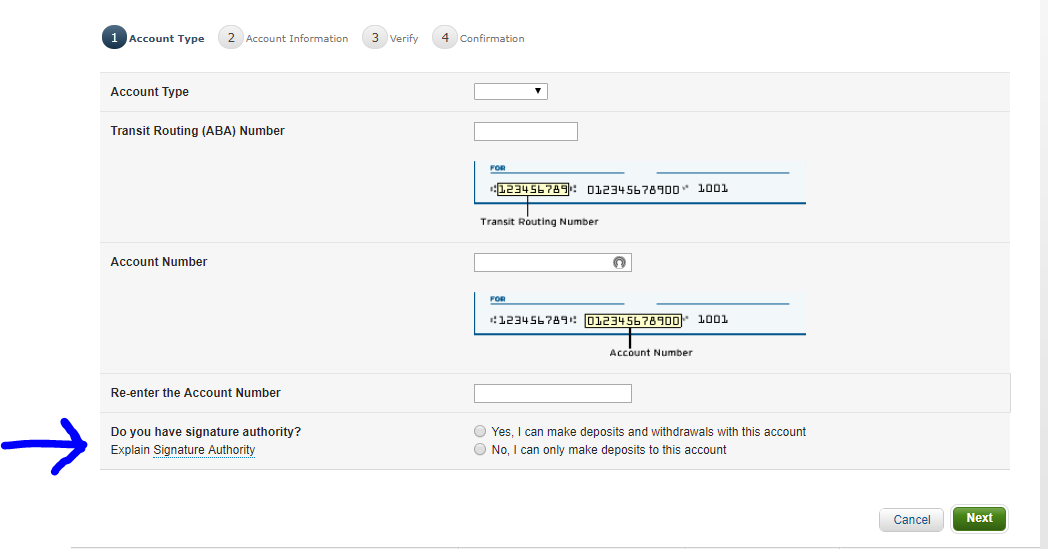Click the 'Re-enter the Account Number' label
Screen dimensions: 1048x549
[x=196, y=393]
